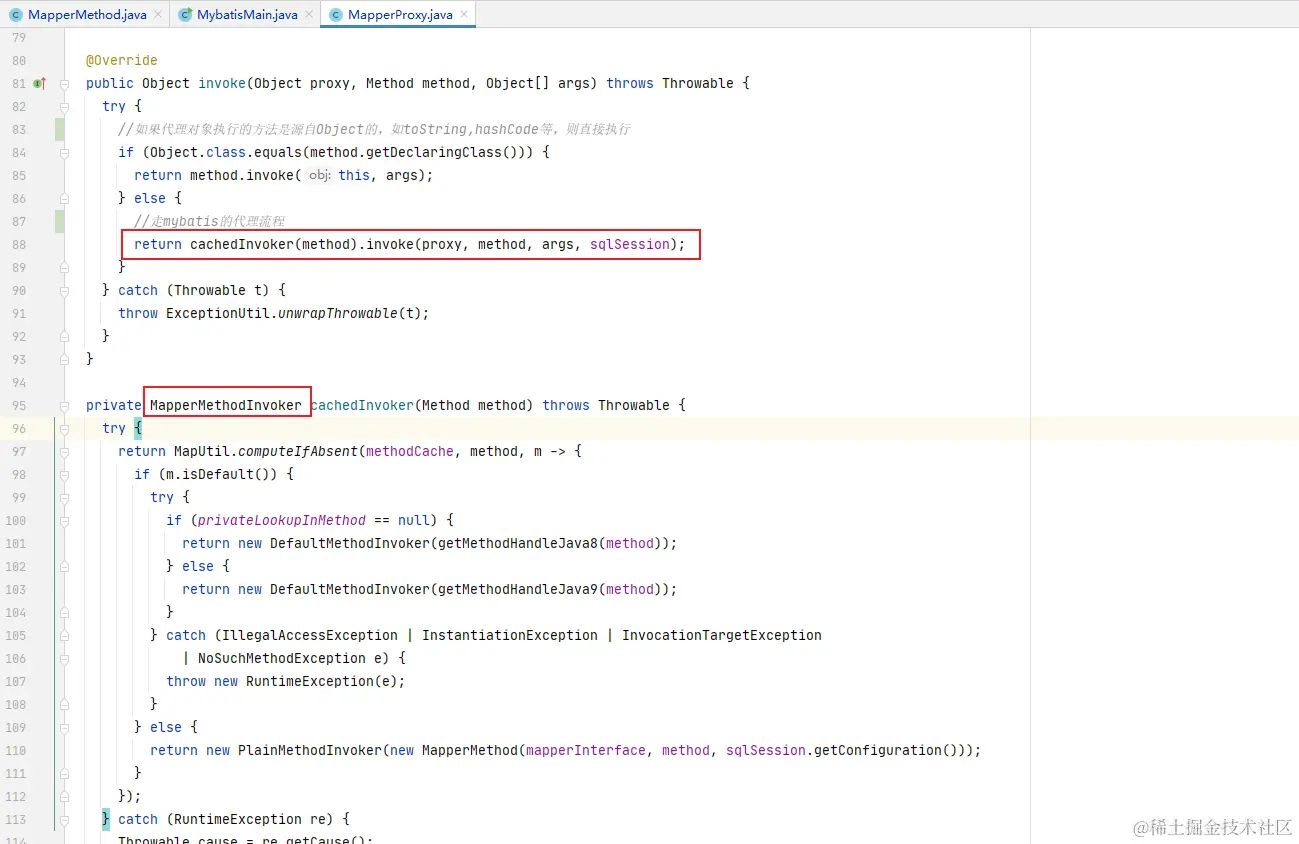
Task: Click the implements-method gutter icon on line 81
Action: [40, 83]
